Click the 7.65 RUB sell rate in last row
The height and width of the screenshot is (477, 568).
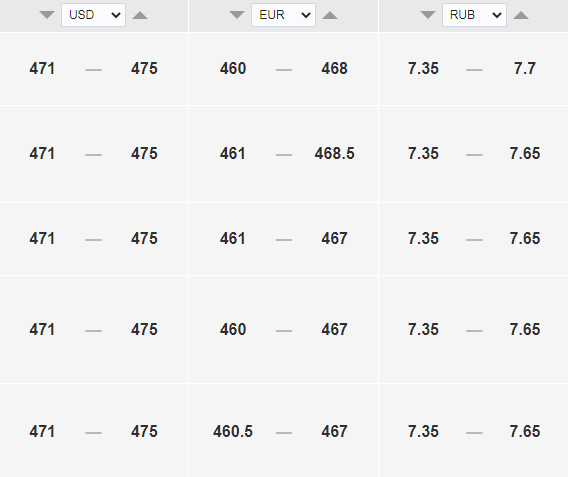pyautogui.click(x=525, y=431)
